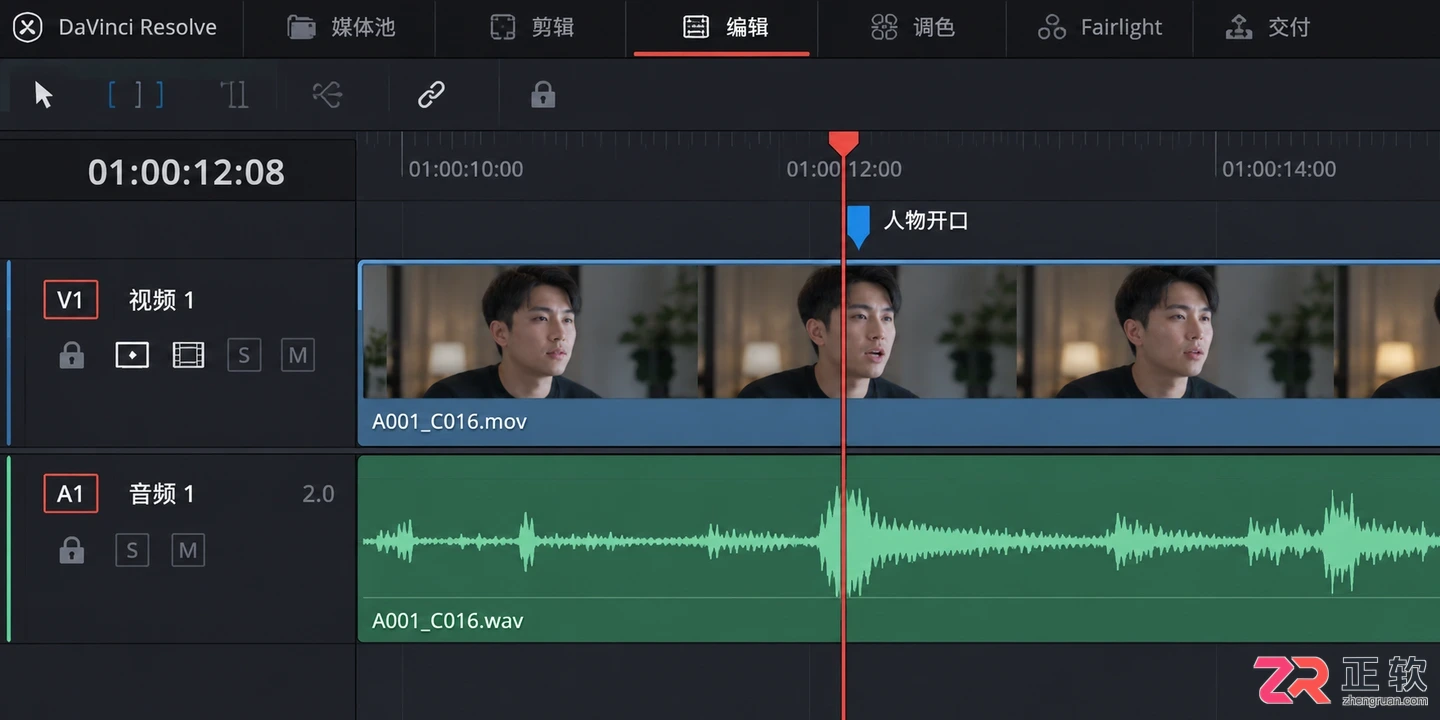Viewport: 1440px width, 720px height.
Task: Toggle the linked selection chain icon
Action: [x=431, y=95]
